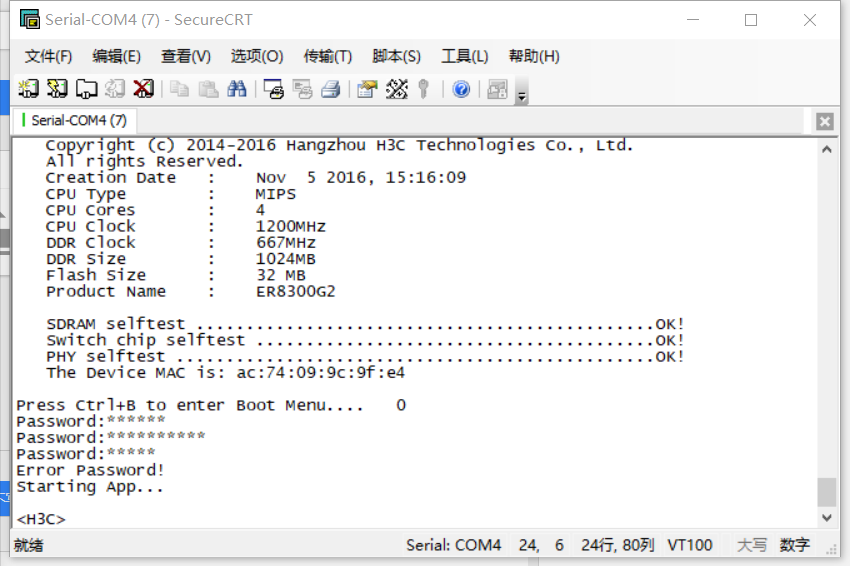Viewport: 850px width, 566px height.
Task: Open Session Options icon
Action: [x=368, y=88]
